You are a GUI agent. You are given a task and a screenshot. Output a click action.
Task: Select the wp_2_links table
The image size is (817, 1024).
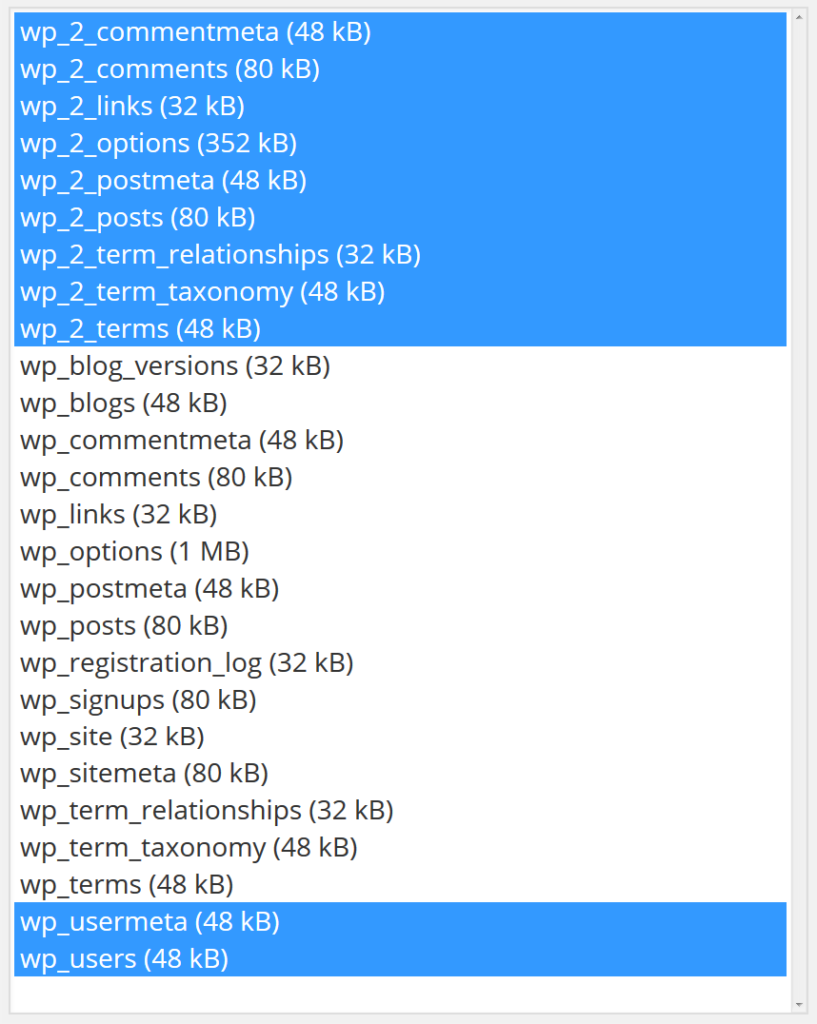[132, 107]
